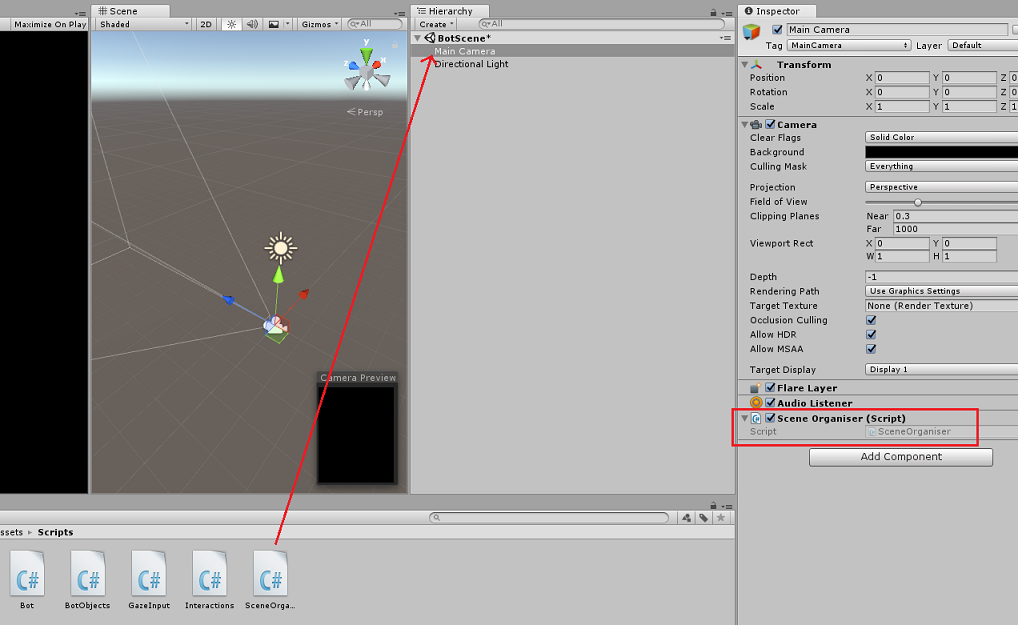Enable Occlusion Culling checkbox
This screenshot has width=1018, height=625.
pos(870,320)
